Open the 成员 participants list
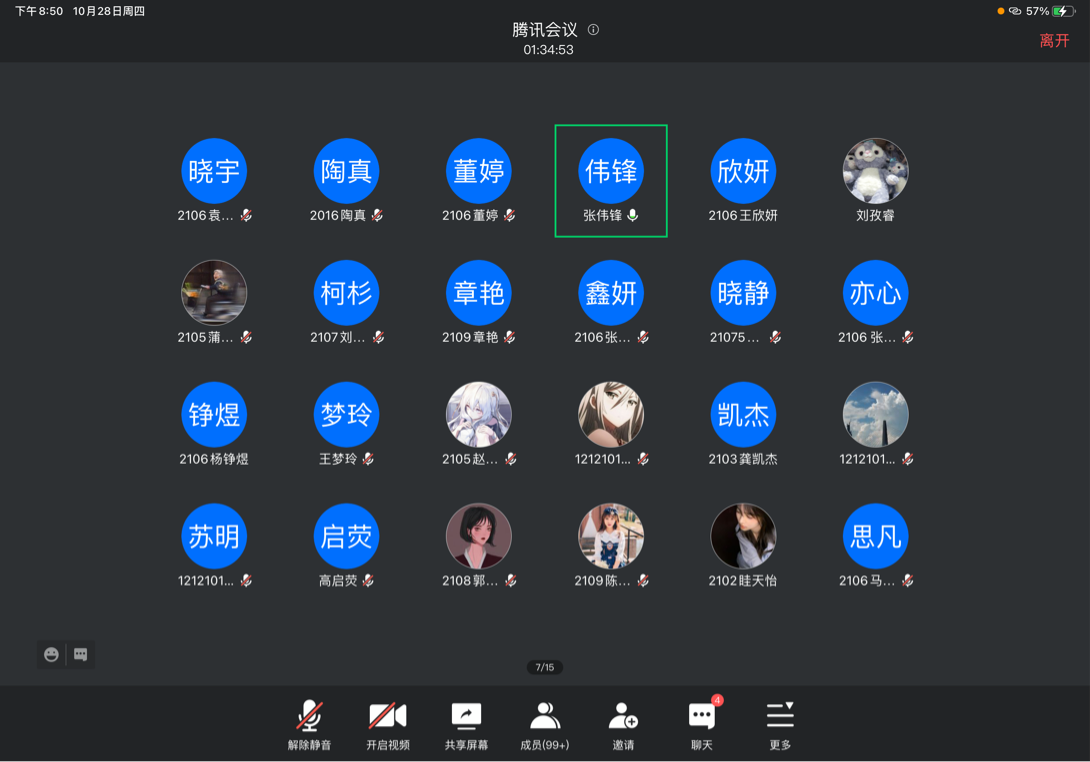Viewport: 1090px width, 762px height. click(544, 723)
